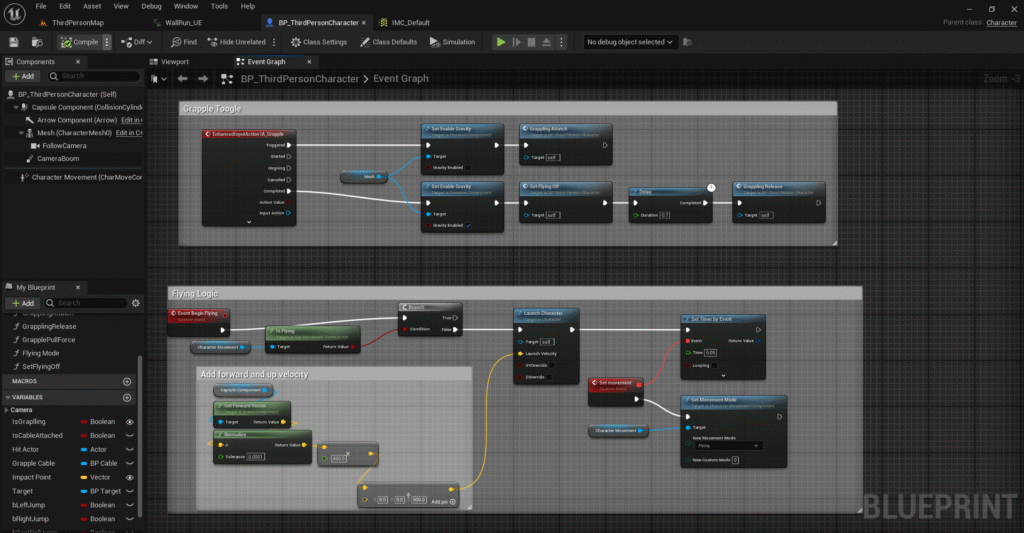This screenshot has height=533, width=1024.
Task: Toggle Hide Unrelated nodes
Action: [x=236, y=42]
